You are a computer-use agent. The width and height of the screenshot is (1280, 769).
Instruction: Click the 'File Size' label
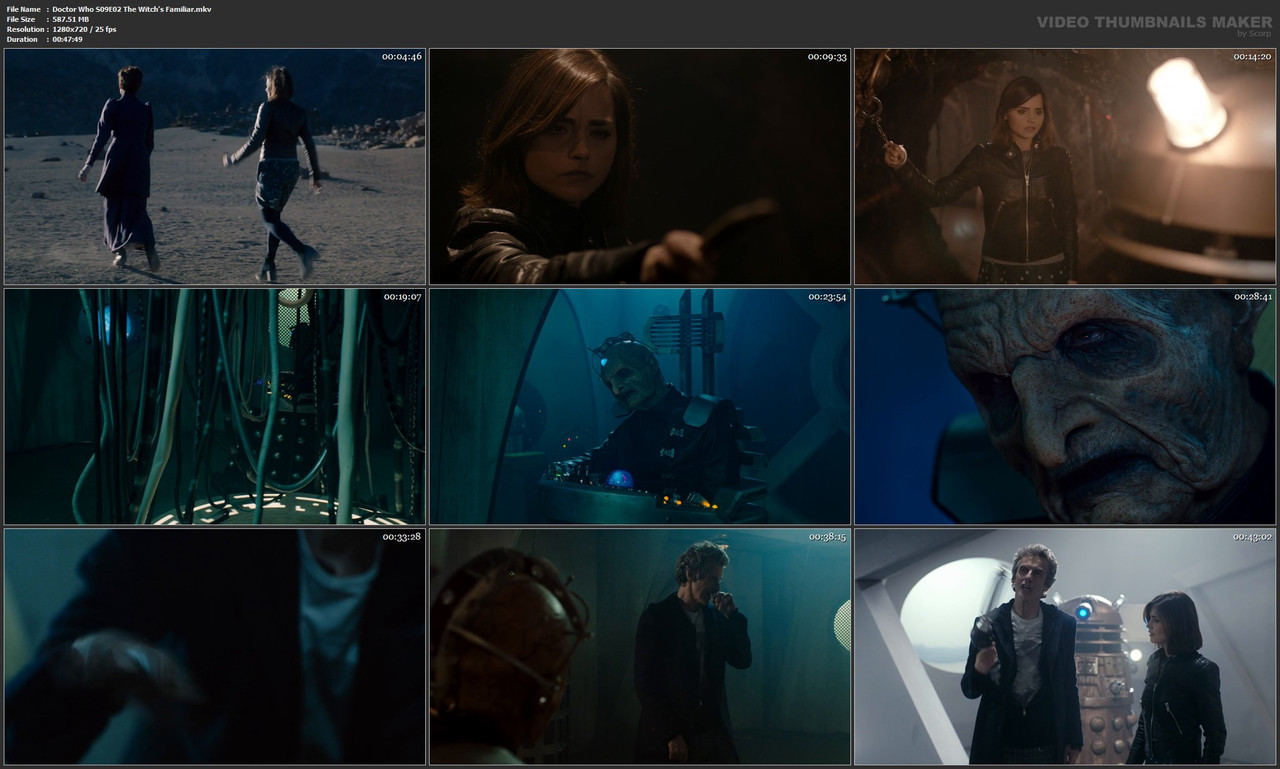[21, 19]
